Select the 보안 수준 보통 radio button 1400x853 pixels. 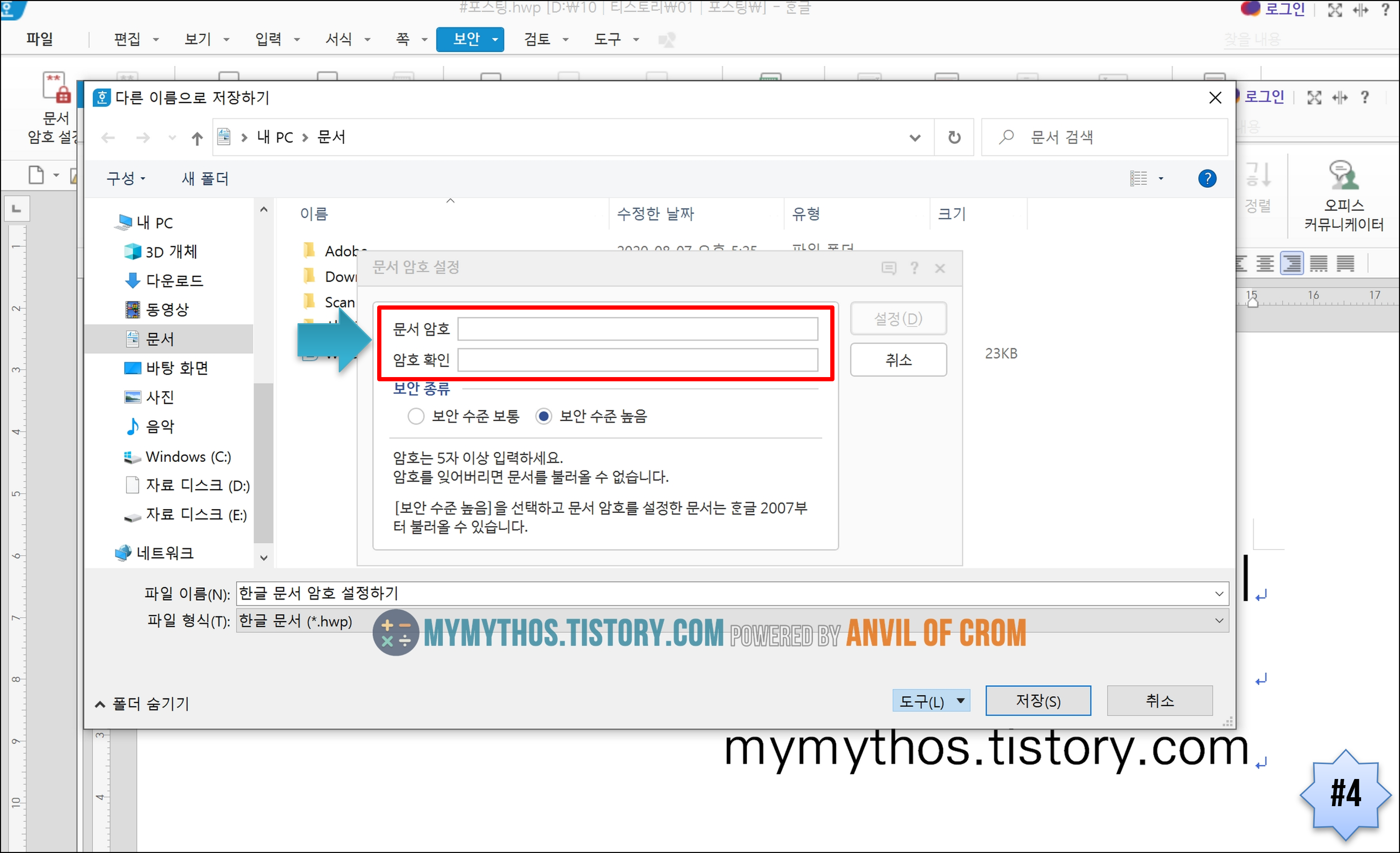[416, 416]
